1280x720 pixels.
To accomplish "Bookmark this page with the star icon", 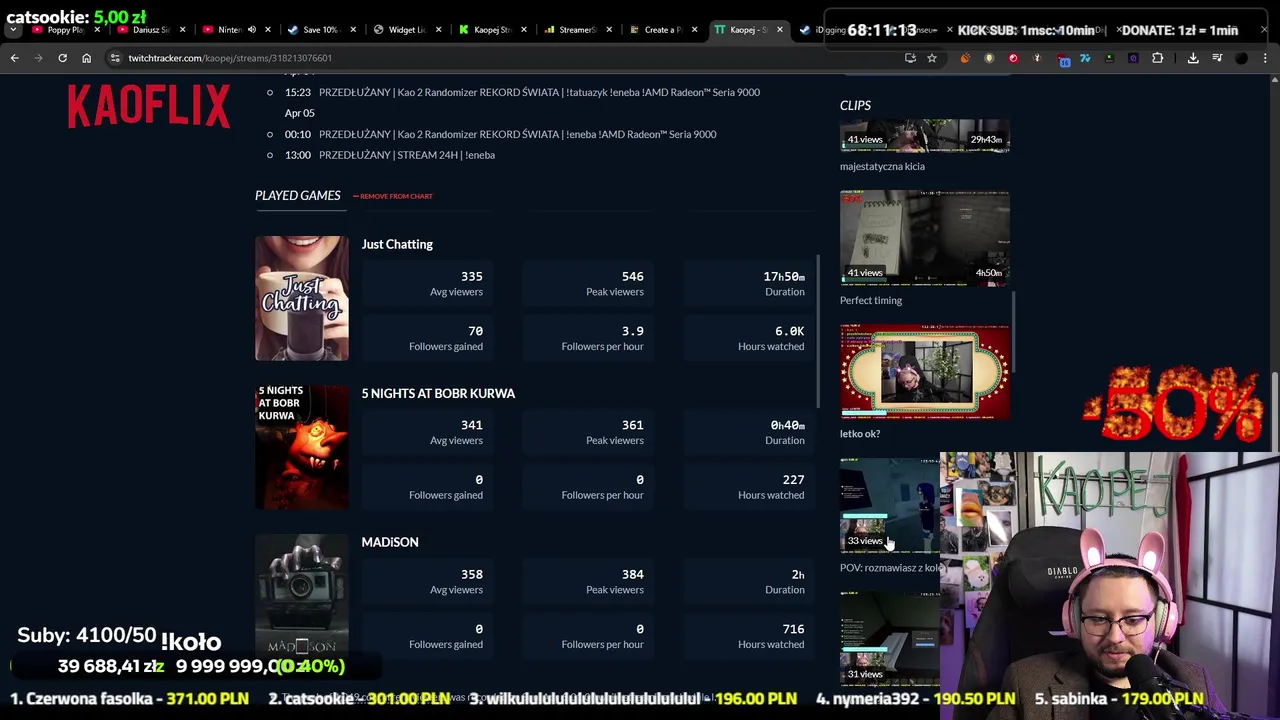I will (x=932, y=58).
